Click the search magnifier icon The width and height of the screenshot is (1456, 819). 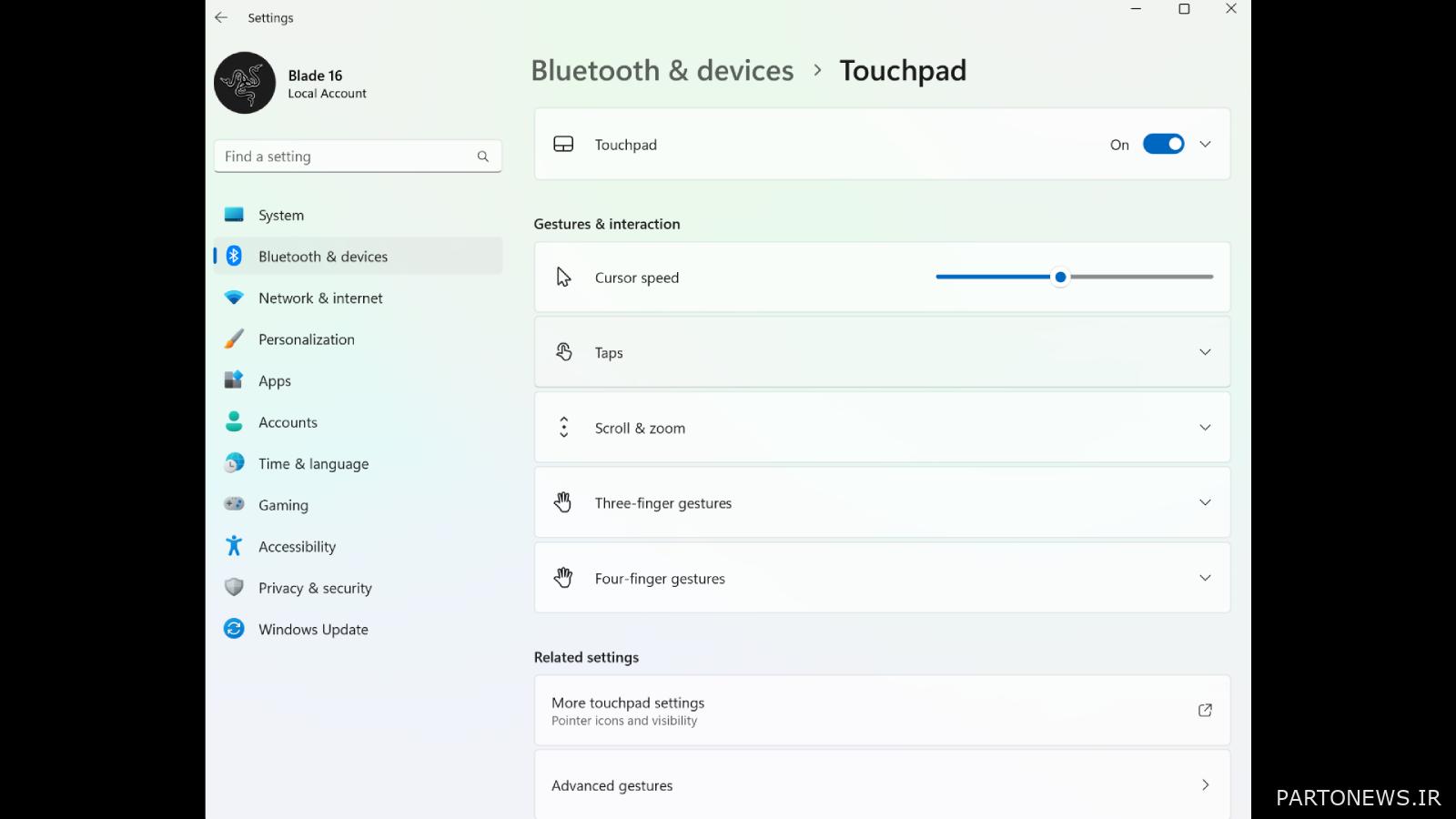482,157
